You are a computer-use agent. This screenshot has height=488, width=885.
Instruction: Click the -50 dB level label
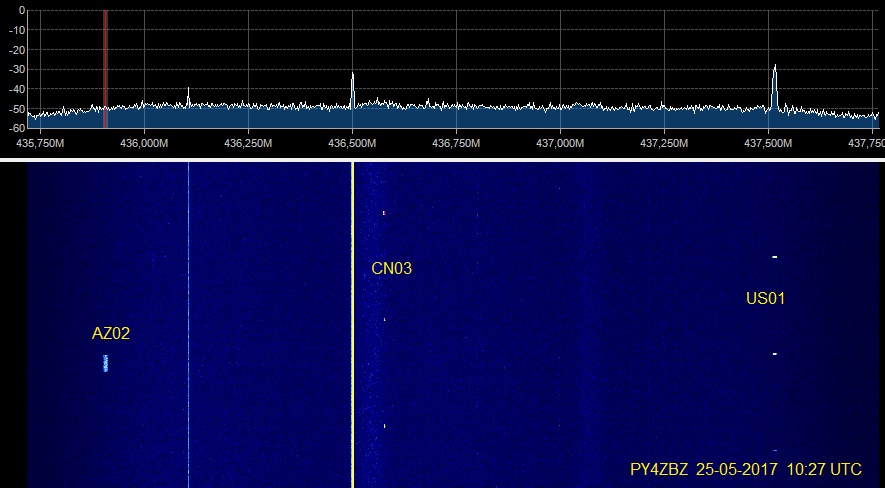coord(17,108)
